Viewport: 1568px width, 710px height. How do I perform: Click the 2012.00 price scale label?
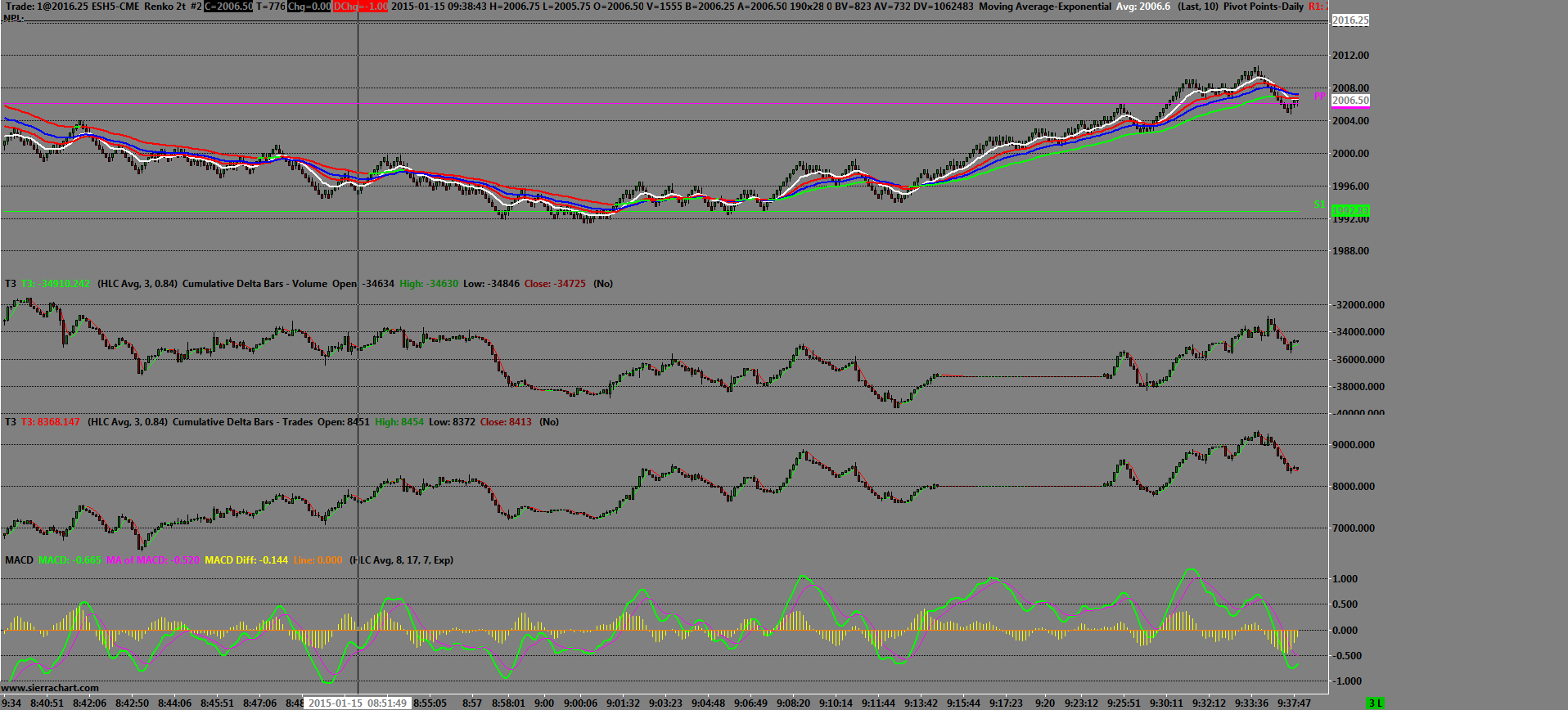tap(1350, 56)
